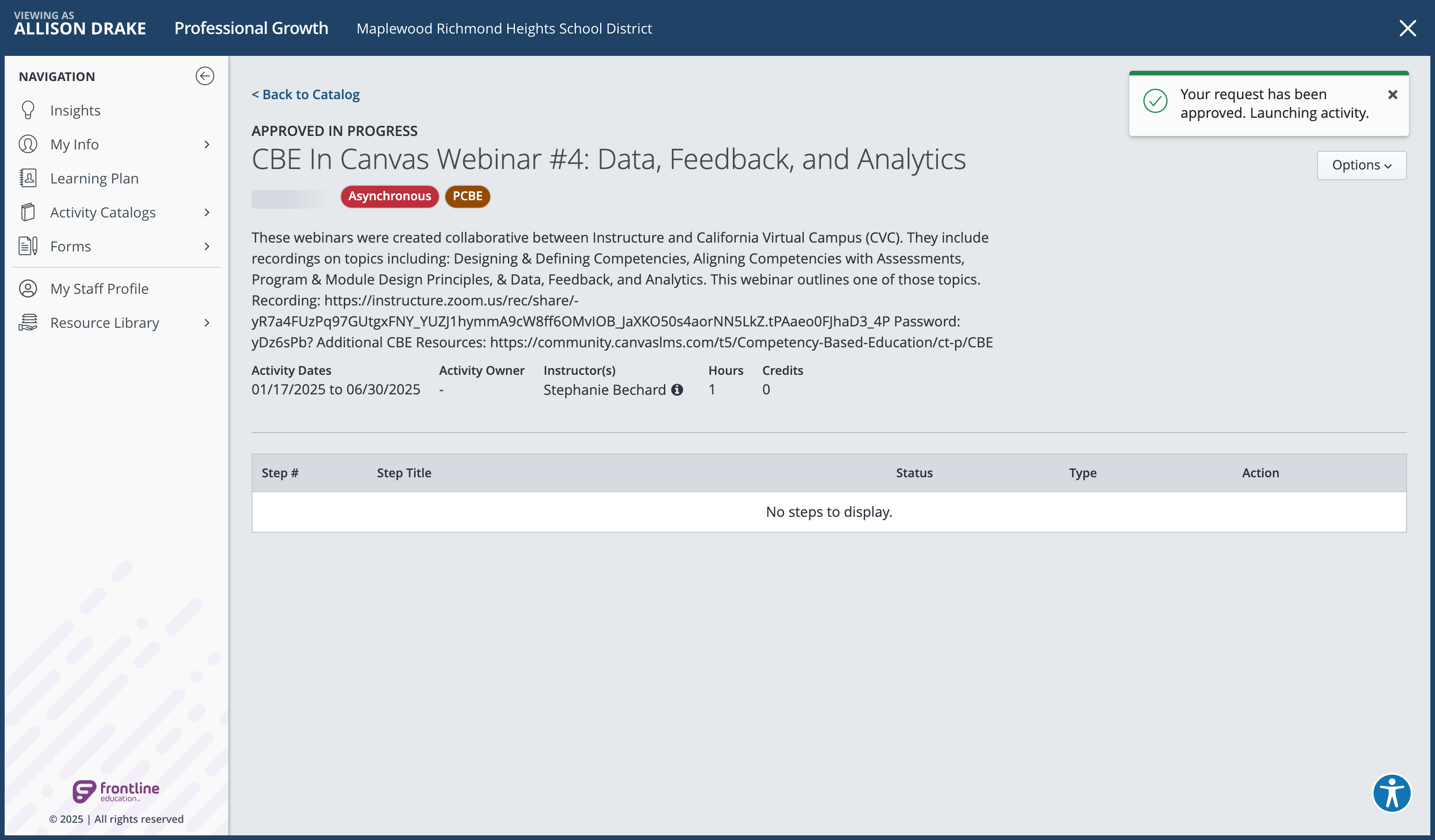The image size is (1435, 840).
Task: Go back to the catalog
Action: [x=306, y=95]
